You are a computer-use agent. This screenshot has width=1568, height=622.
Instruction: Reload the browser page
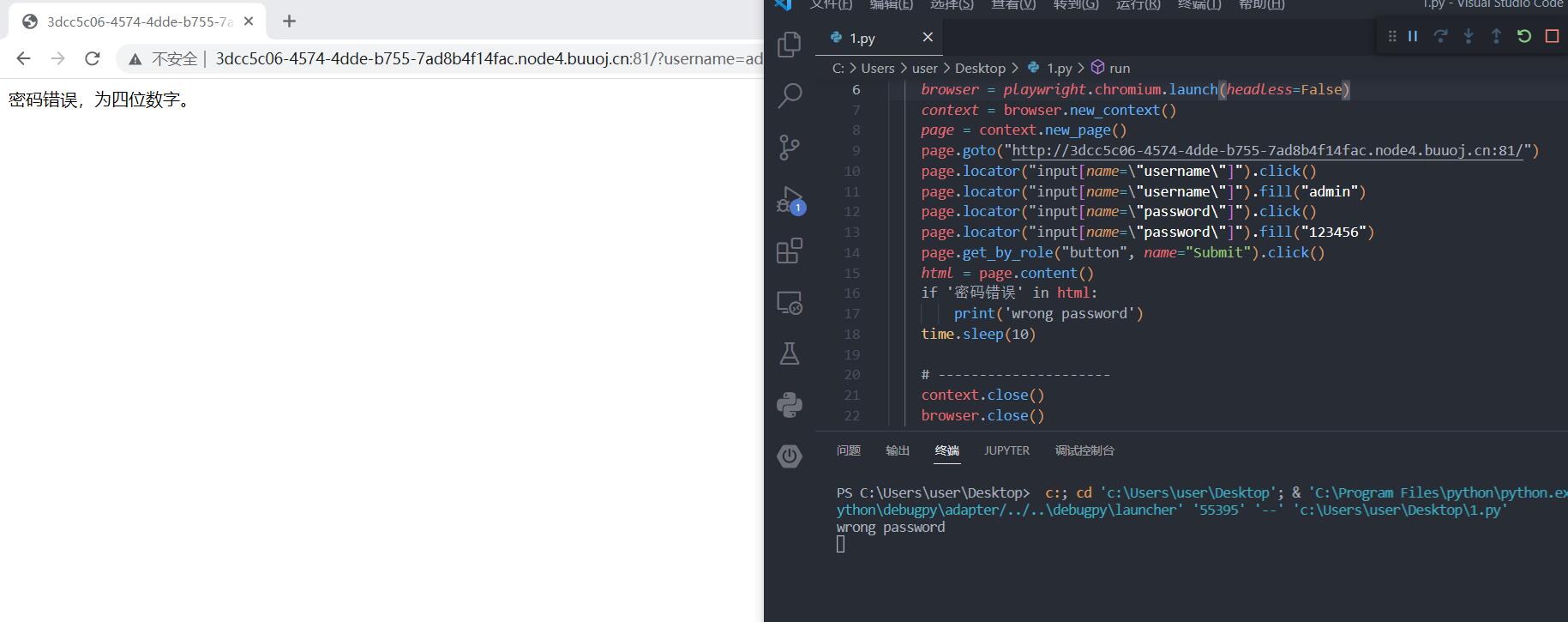coord(93,58)
